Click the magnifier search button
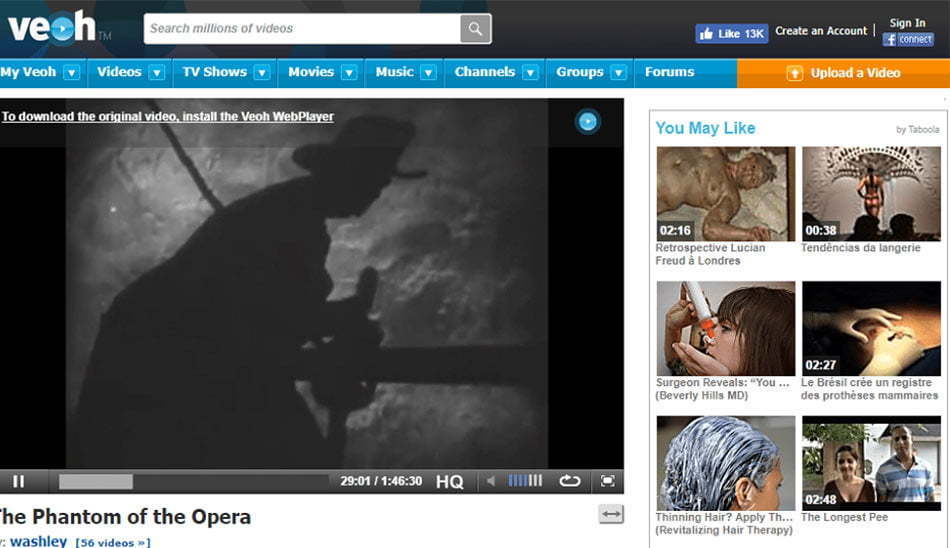Image resolution: width=950 pixels, height=548 pixels. [x=476, y=28]
